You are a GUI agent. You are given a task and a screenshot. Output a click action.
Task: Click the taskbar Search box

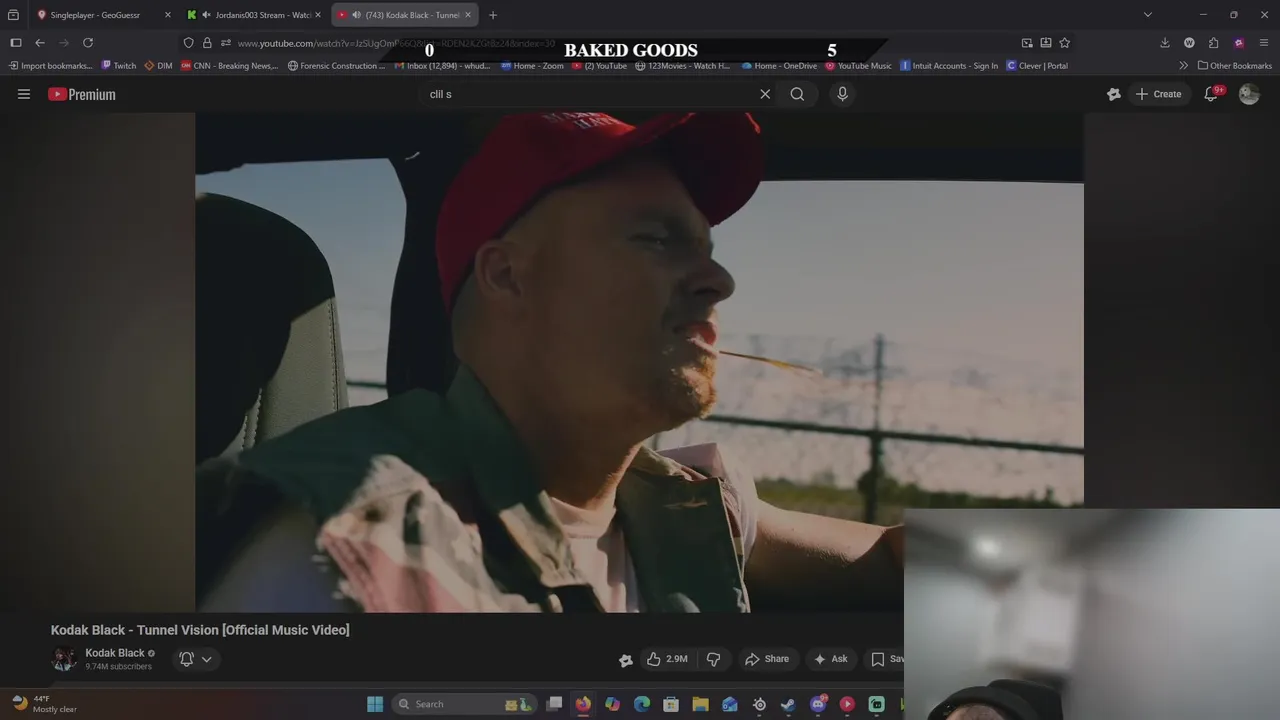[x=465, y=704]
